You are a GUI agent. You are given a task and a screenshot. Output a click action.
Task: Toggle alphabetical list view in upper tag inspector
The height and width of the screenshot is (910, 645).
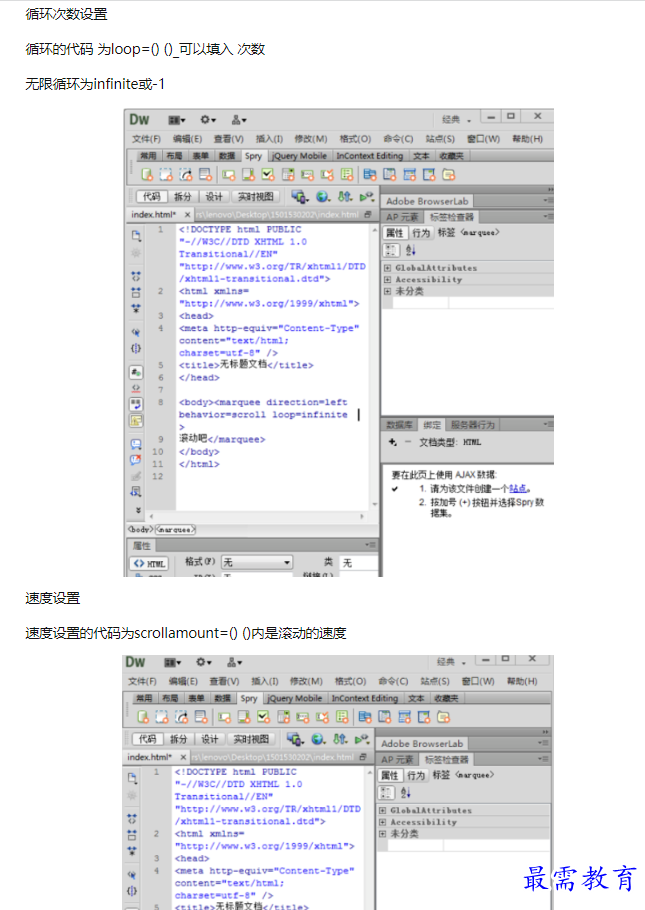pyautogui.click(x=410, y=250)
